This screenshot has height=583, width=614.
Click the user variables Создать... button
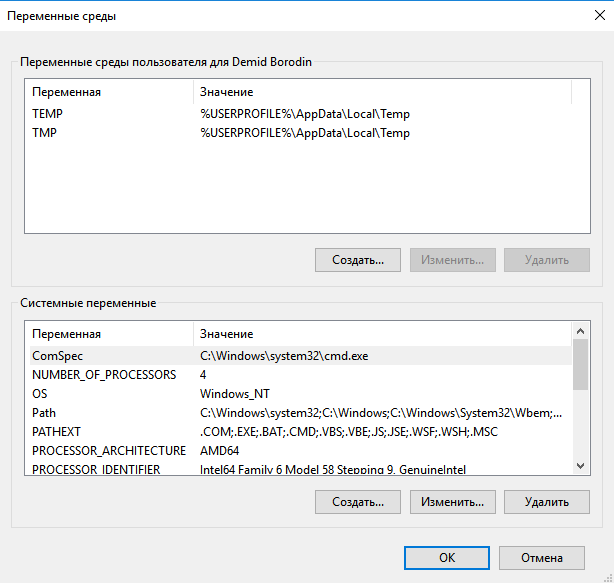point(358,260)
